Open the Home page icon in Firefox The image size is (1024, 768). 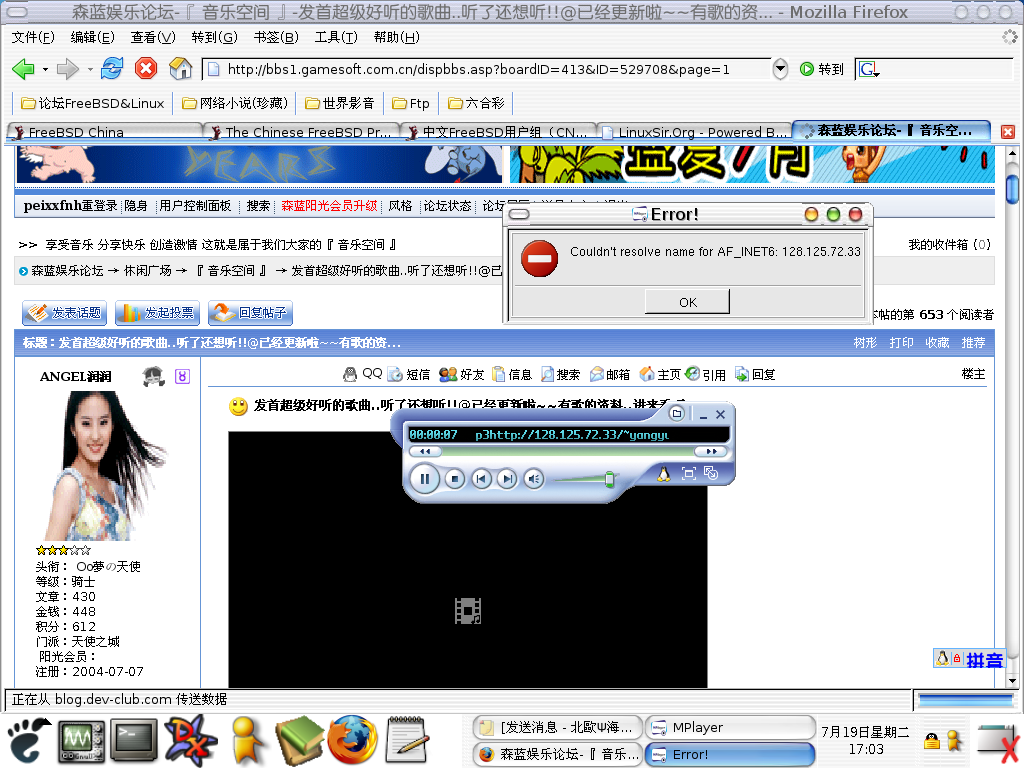point(180,69)
